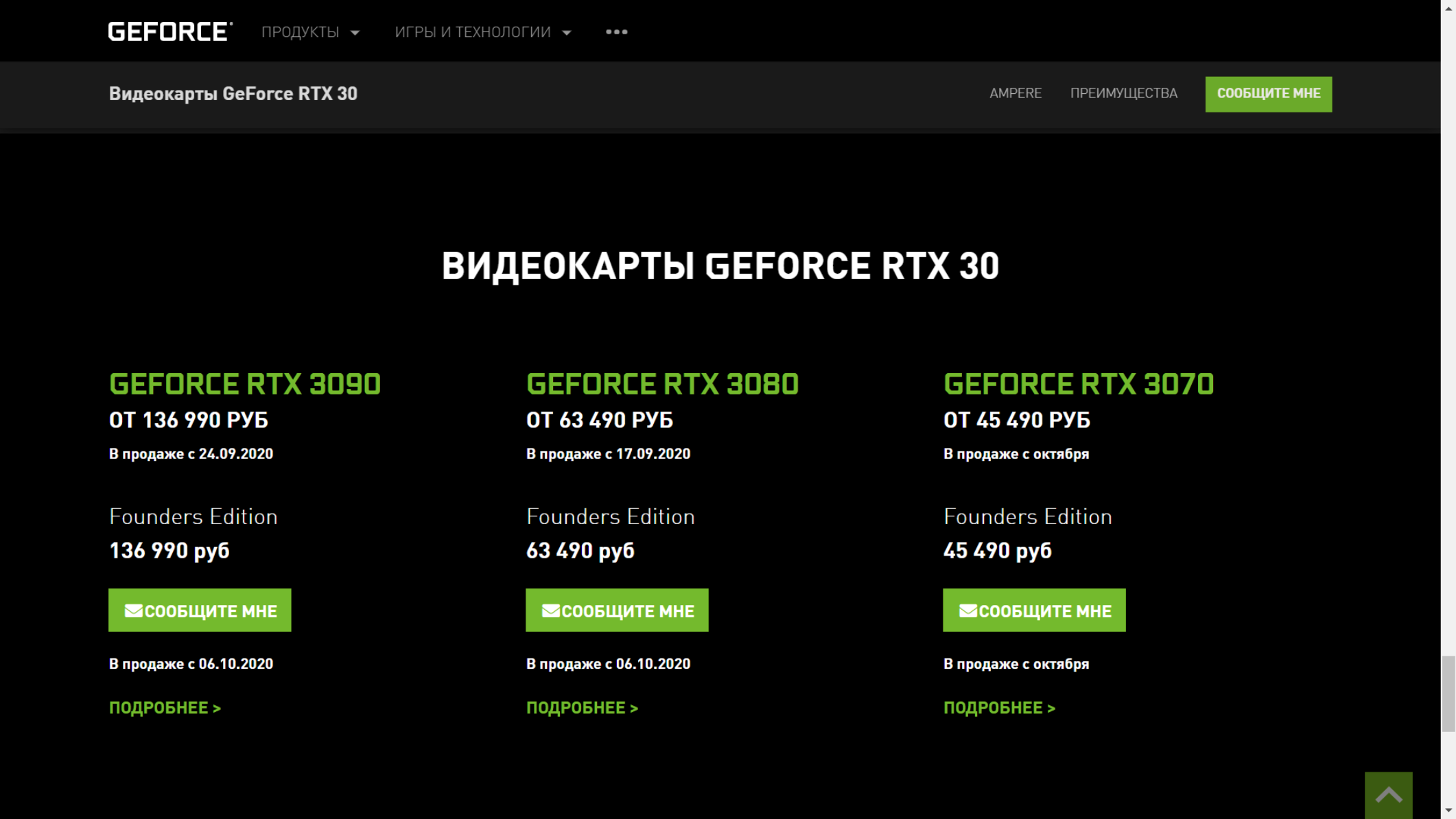Click the back-to-top arrow button
The width and height of the screenshot is (1456, 819).
coord(1388,795)
